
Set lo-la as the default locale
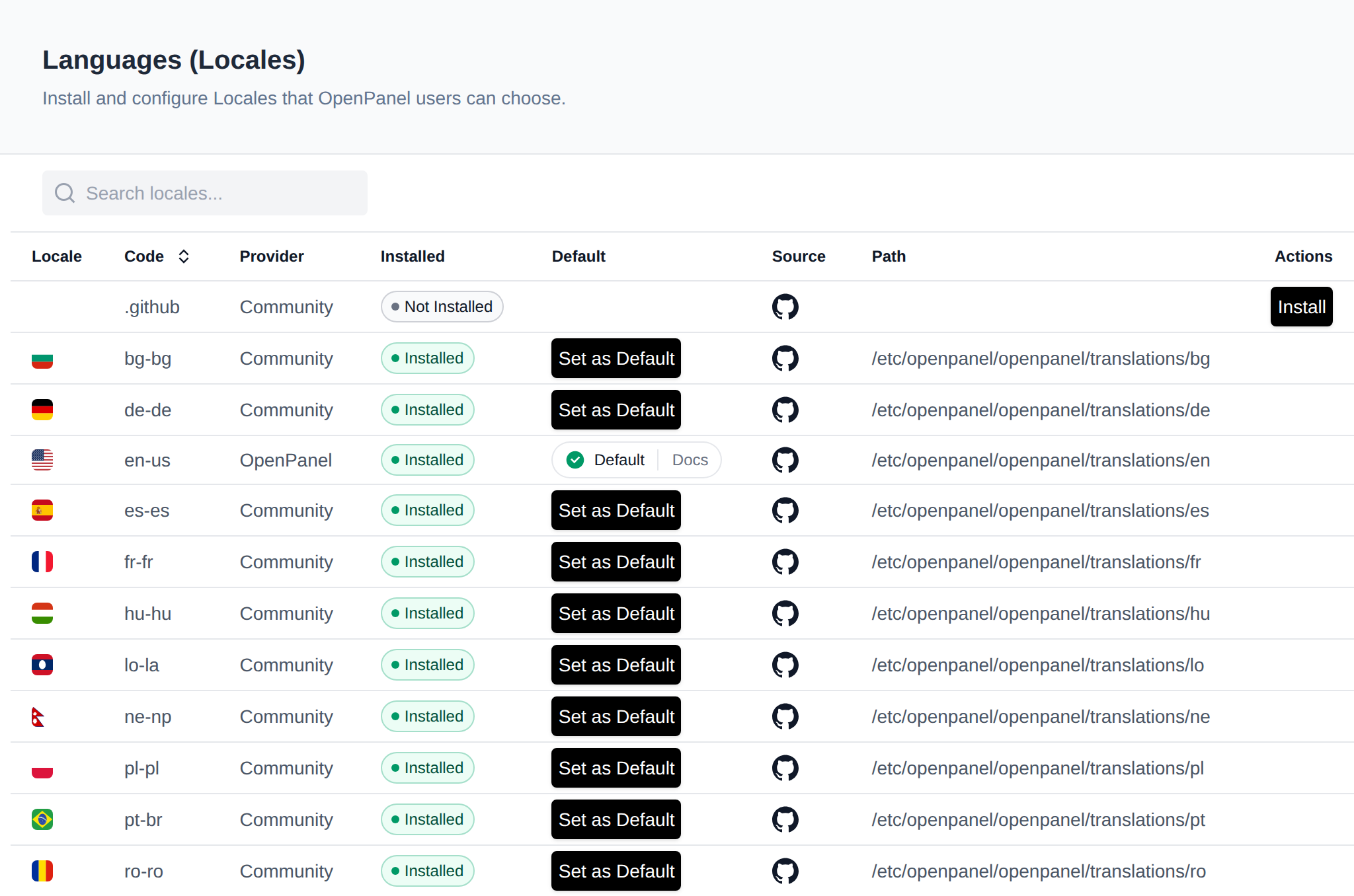(x=616, y=665)
